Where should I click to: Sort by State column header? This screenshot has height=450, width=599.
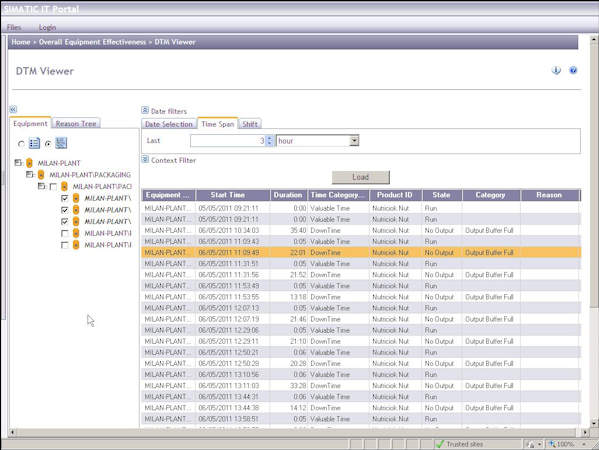(x=442, y=195)
